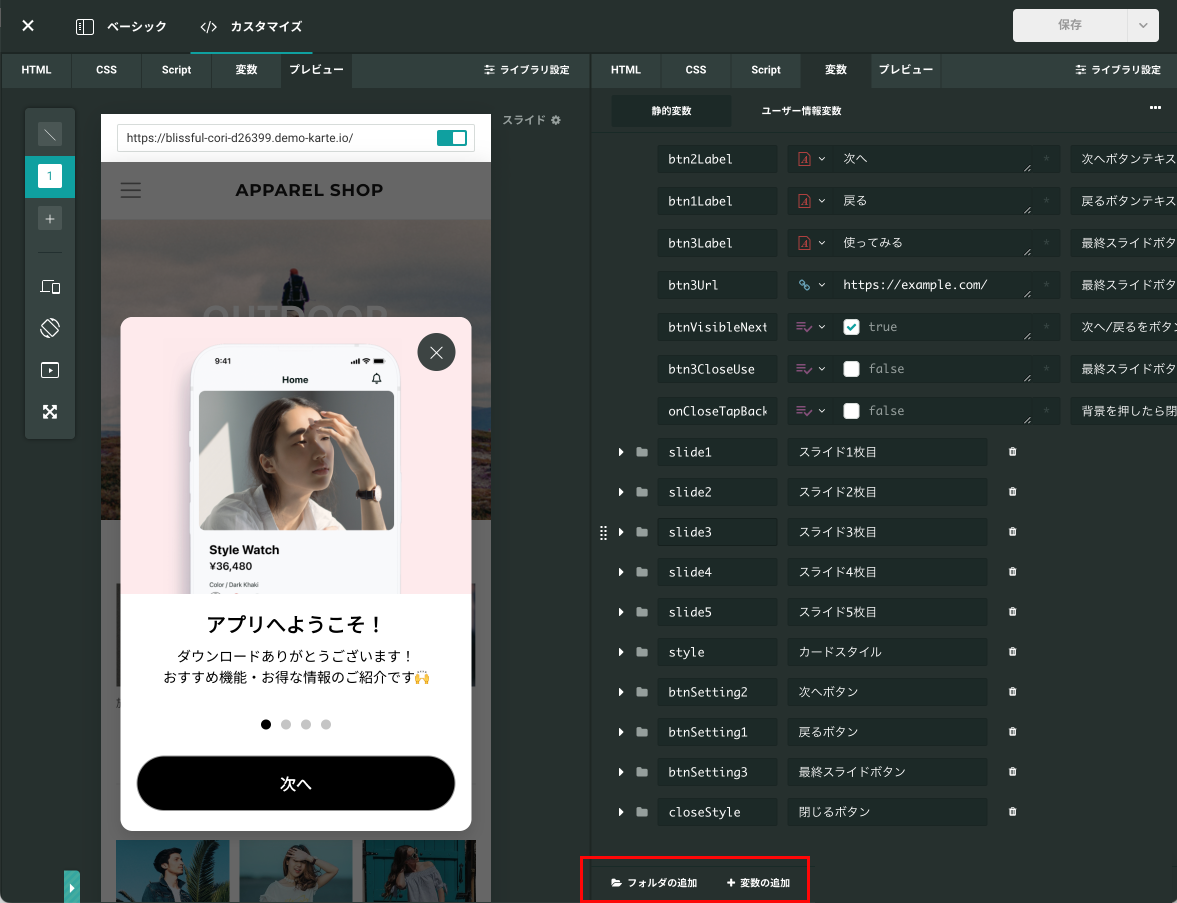Click the device switch icon
The height and width of the screenshot is (903, 1177).
[x=50, y=286]
